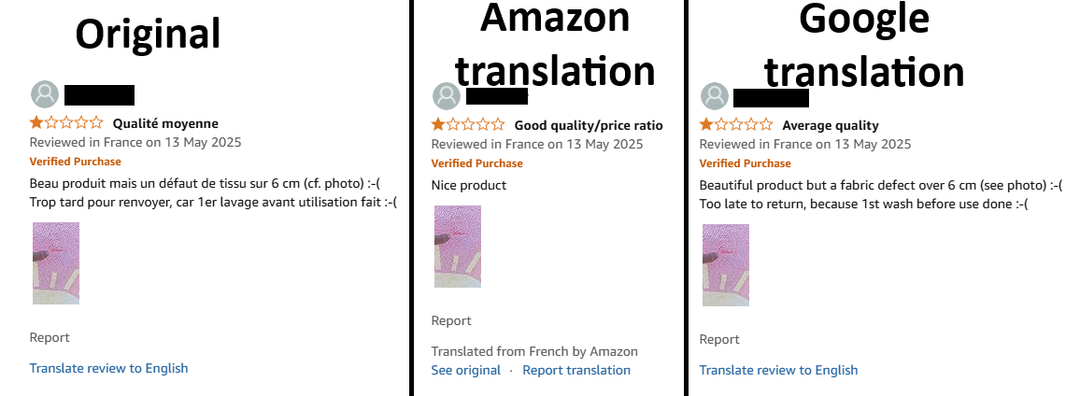
Task: Click the star rating in Original review
Action: [x=66, y=123]
